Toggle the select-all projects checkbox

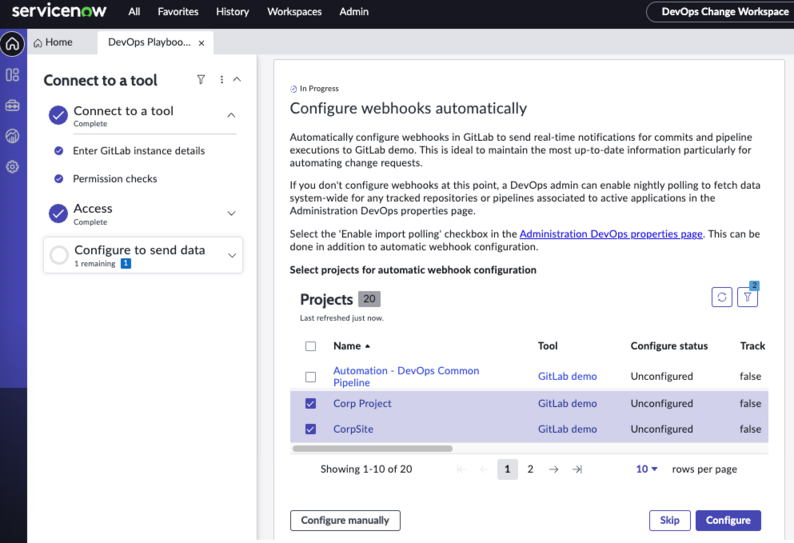point(310,346)
